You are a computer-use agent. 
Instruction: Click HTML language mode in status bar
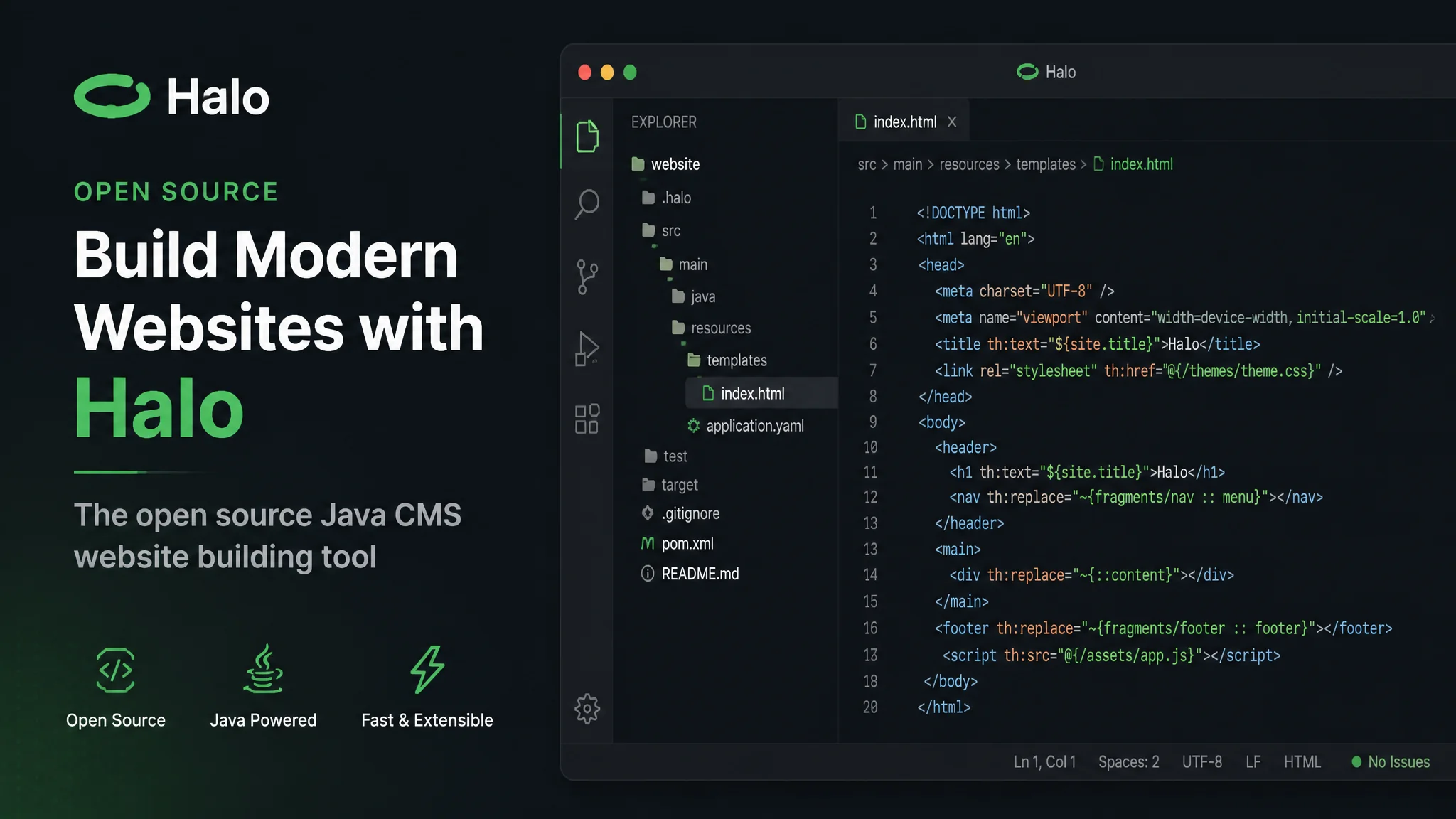click(x=1302, y=761)
